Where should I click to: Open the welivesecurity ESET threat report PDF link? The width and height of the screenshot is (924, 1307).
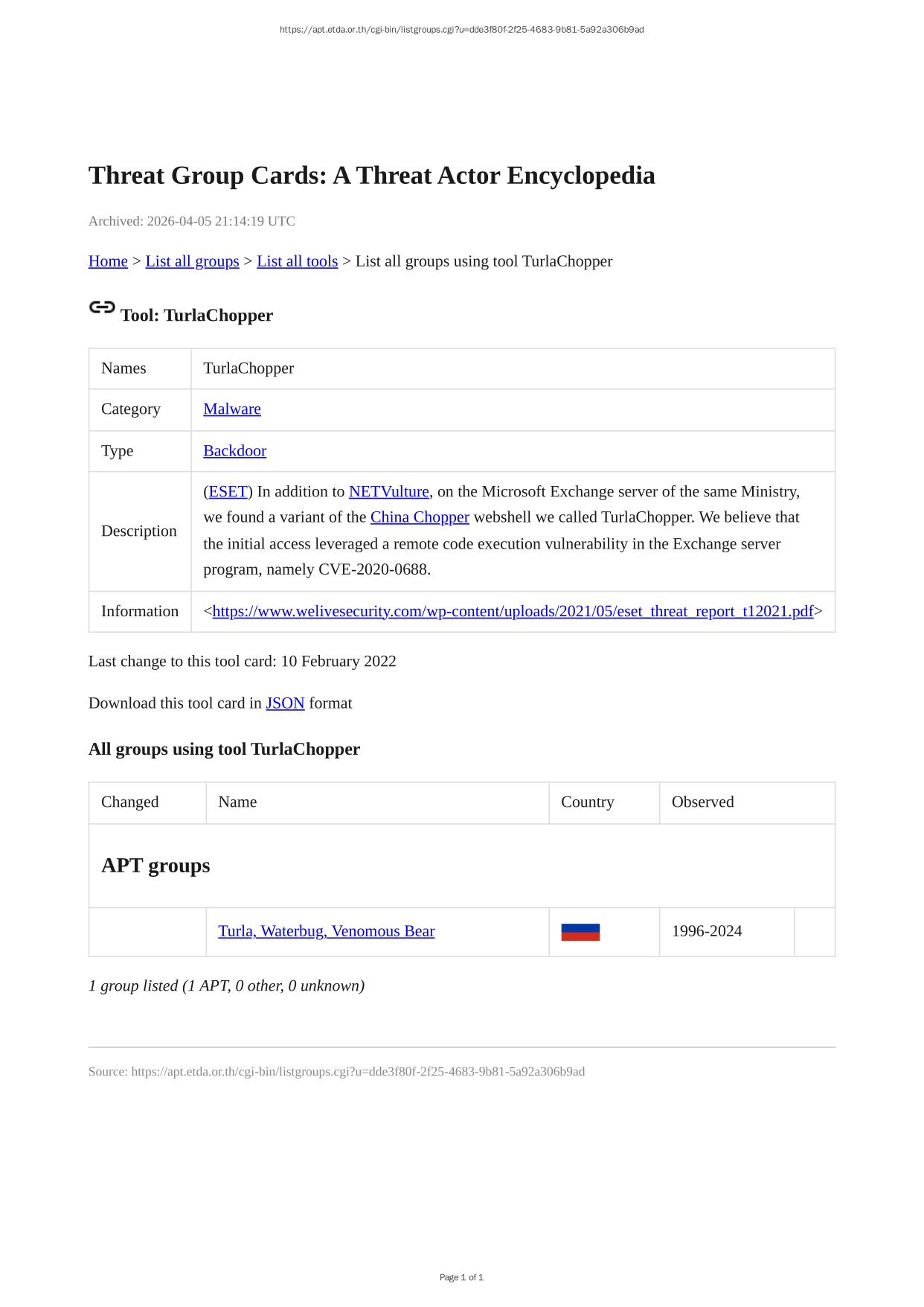pos(513,612)
